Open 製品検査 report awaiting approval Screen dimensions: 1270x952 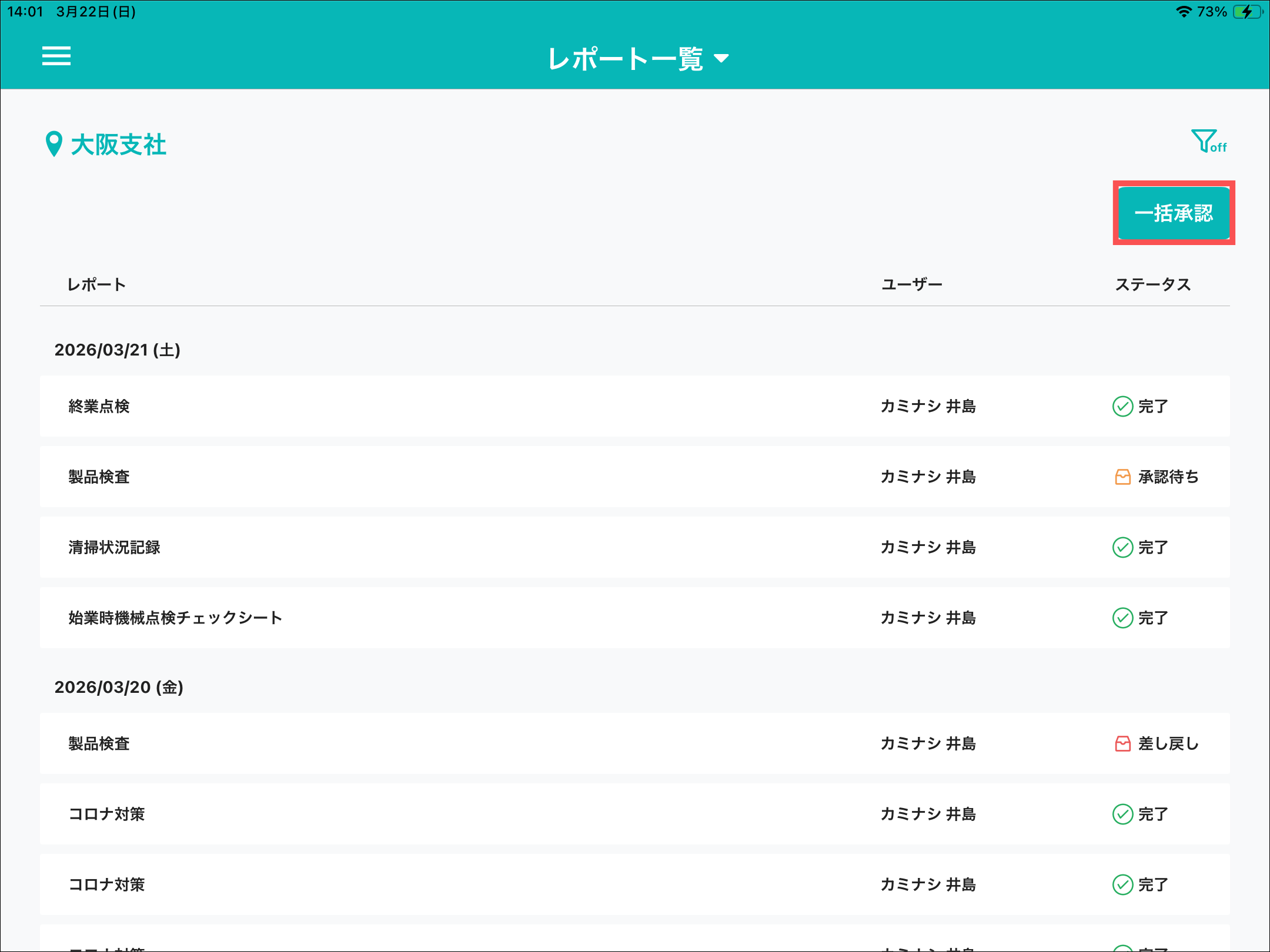pos(99,477)
